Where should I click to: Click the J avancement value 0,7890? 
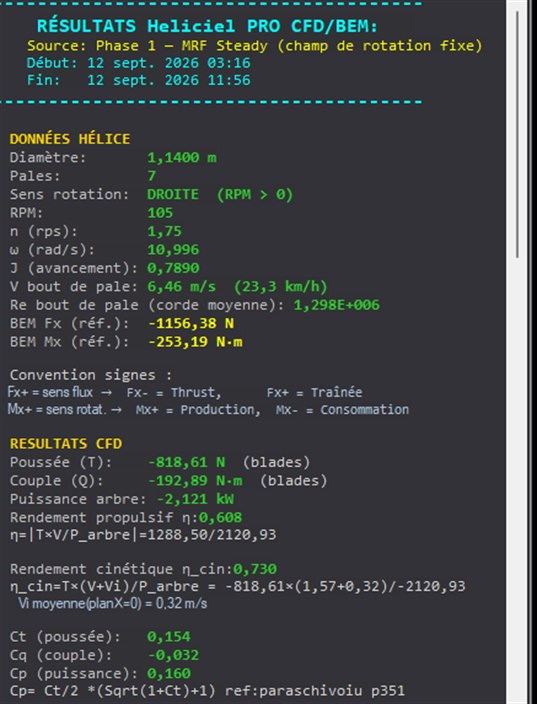[173, 268]
